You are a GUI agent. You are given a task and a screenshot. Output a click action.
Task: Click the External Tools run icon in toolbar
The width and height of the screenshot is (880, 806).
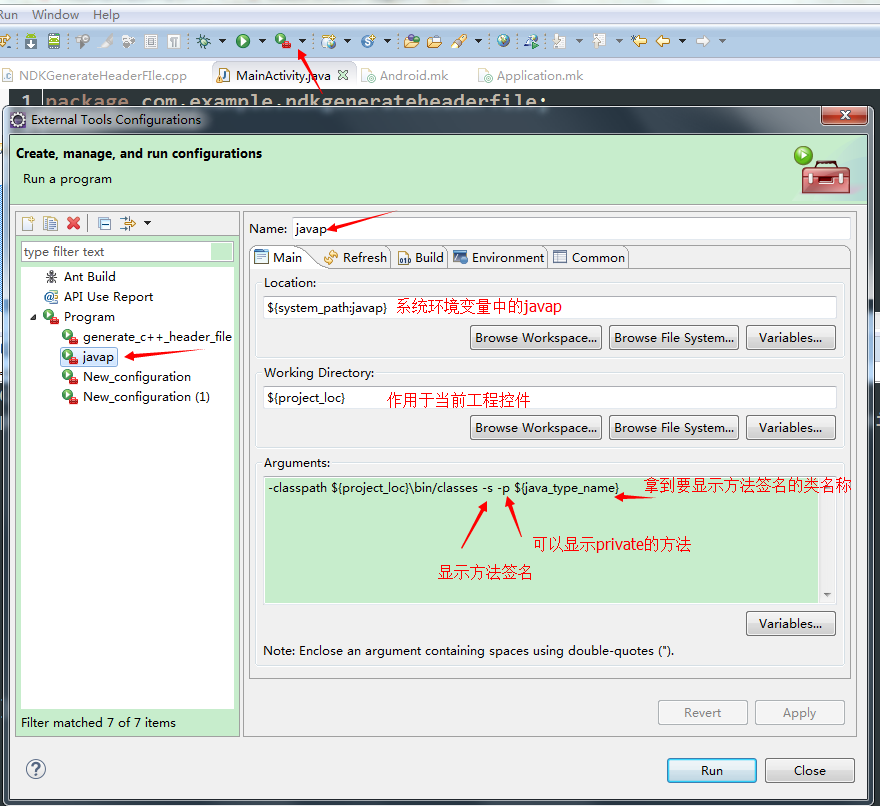(283, 41)
